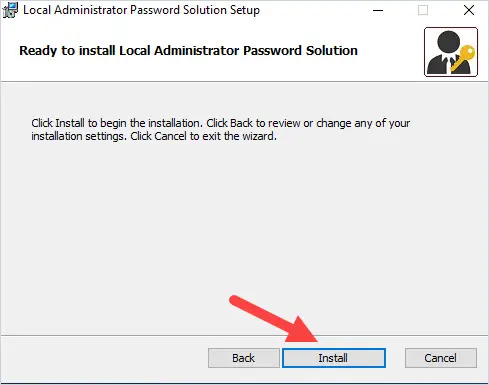
Task: Close the setup window with X
Action: pyautogui.click(x=469, y=10)
